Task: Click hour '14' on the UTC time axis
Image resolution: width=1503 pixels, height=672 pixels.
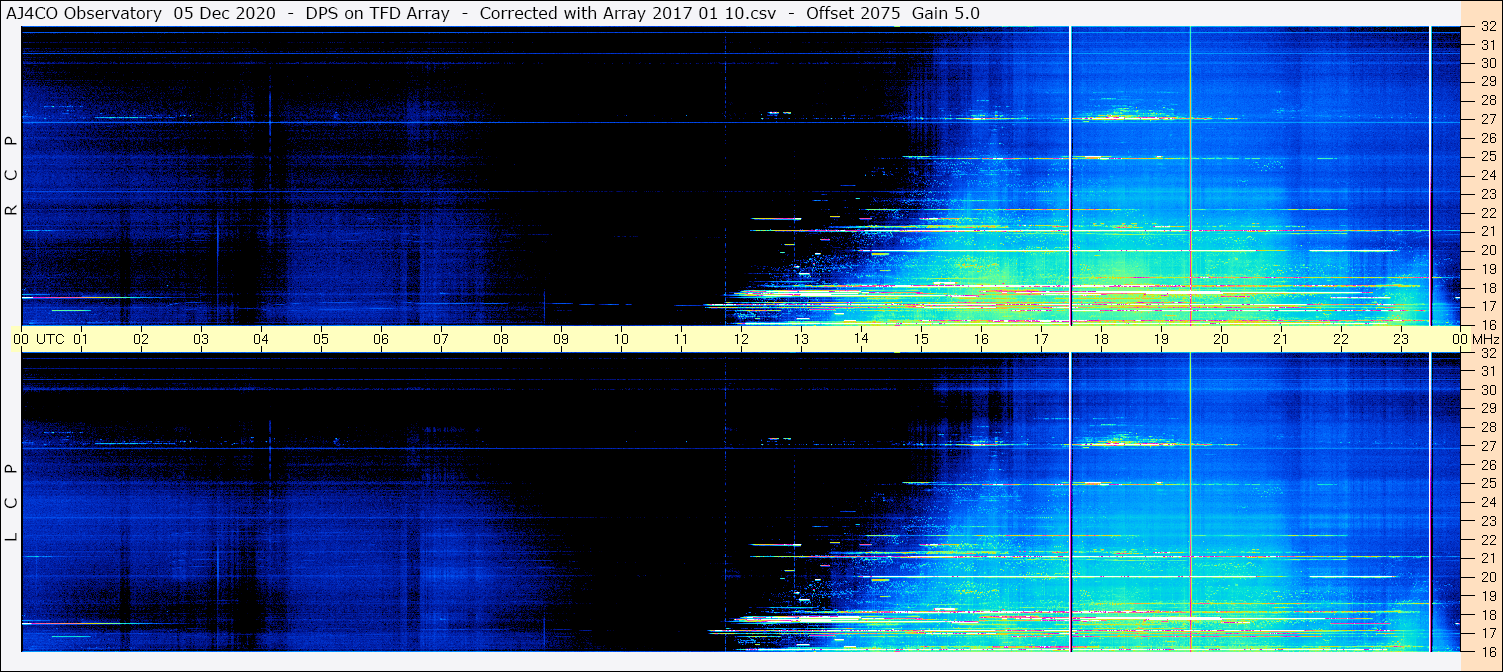Action: click(x=861, y=339)
